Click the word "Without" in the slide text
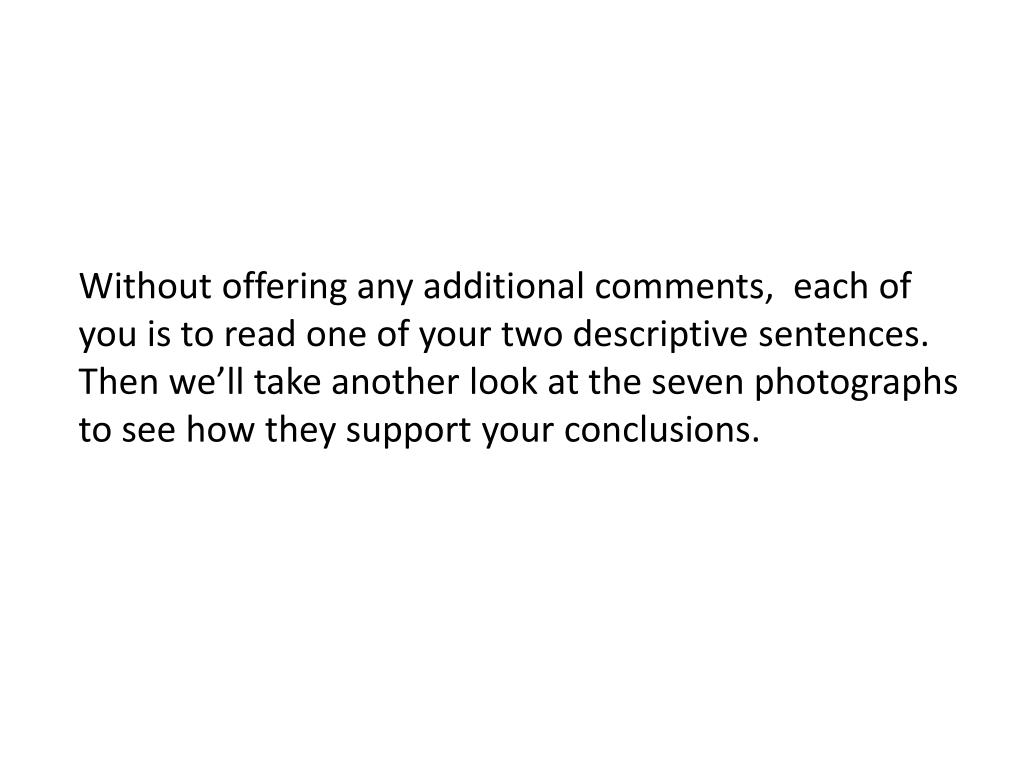1024x768 pixels. coord(145,285)
